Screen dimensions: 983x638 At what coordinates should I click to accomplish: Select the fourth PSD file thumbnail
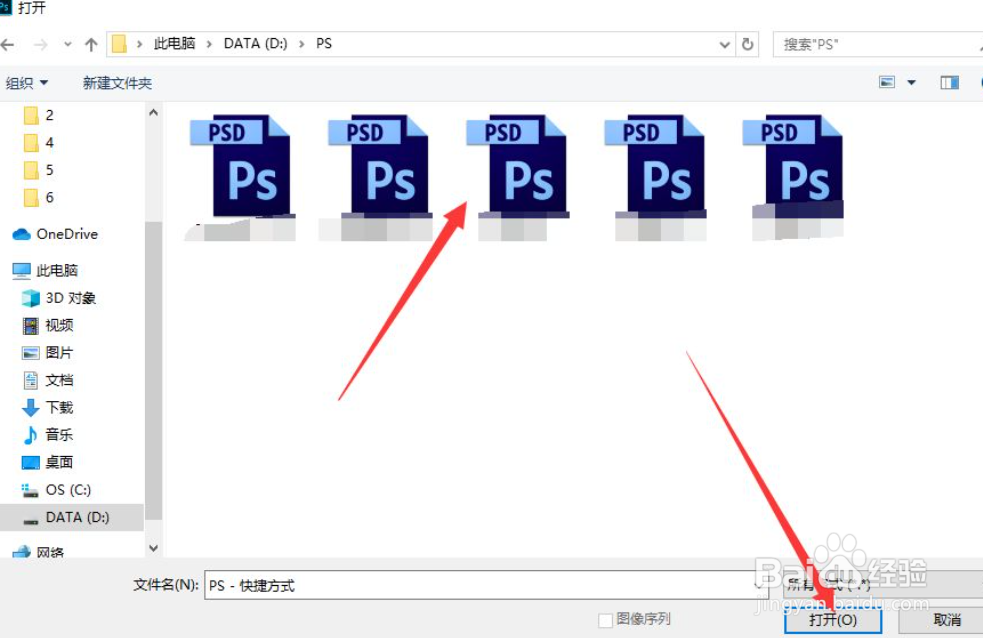click(x=654, y=177)
